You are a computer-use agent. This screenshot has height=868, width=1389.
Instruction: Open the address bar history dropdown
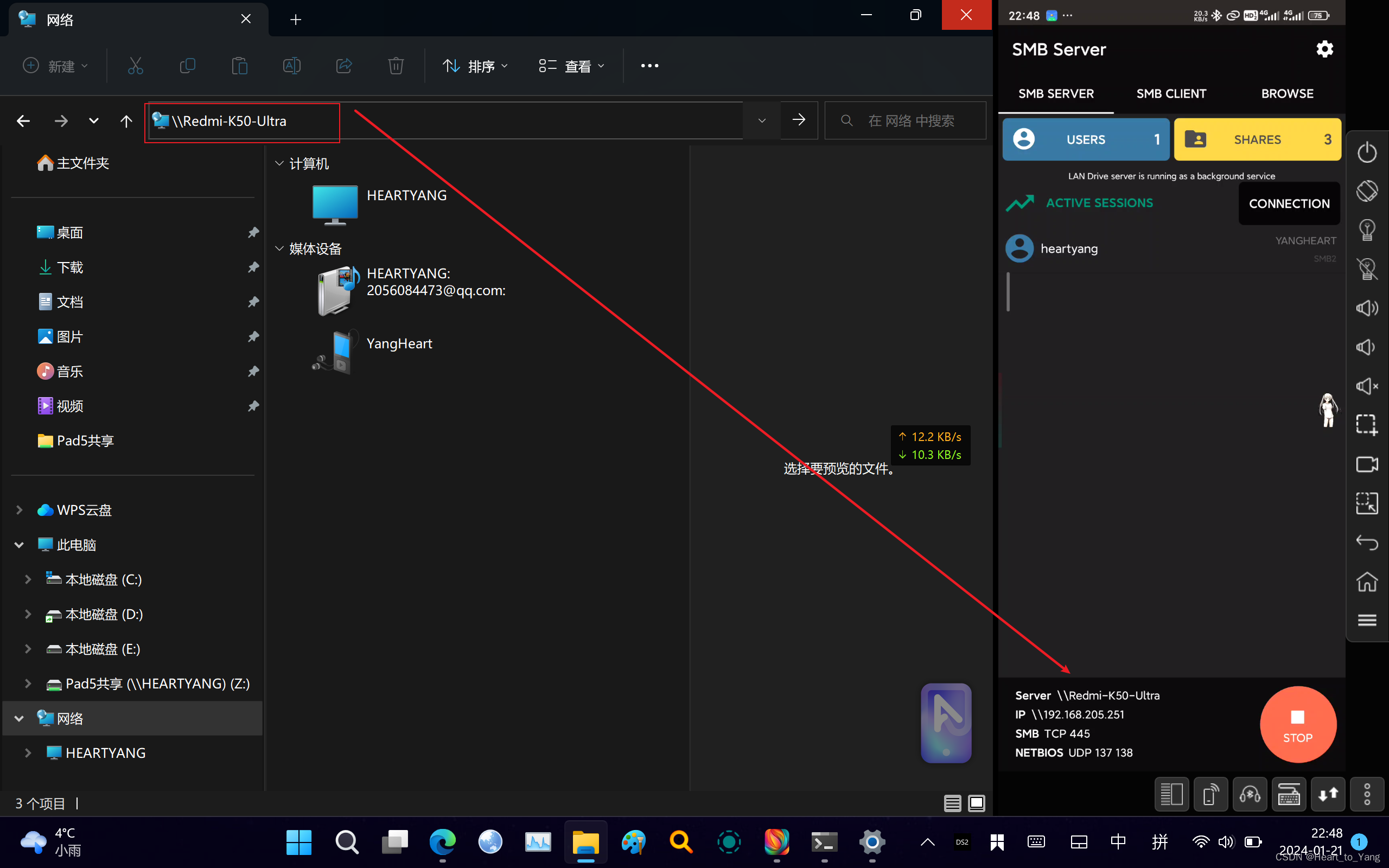[x=762, y=120]
